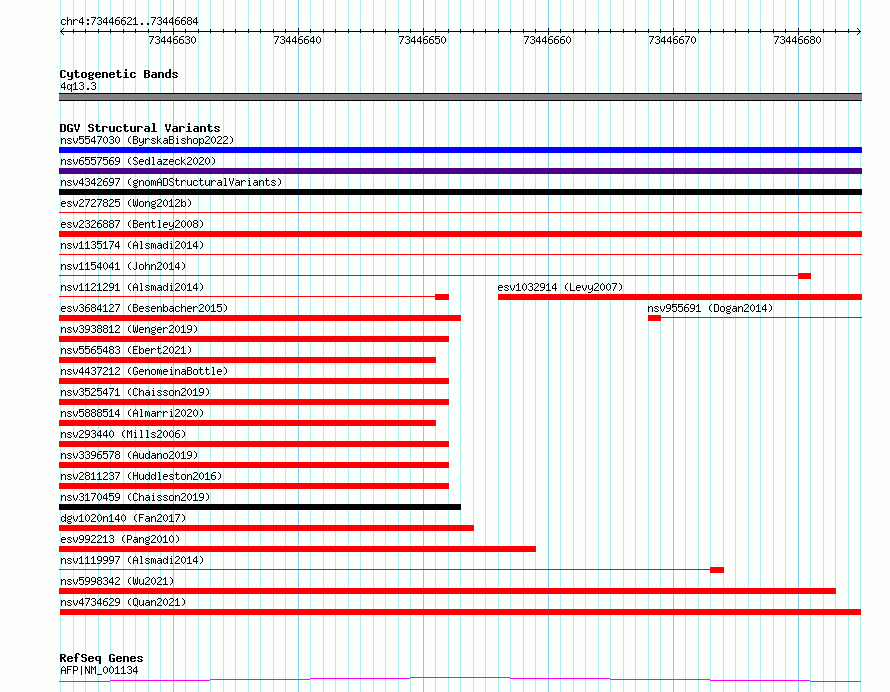
Task: Select the red esv3684127 variant bar
Action: [x=260, y=318]
